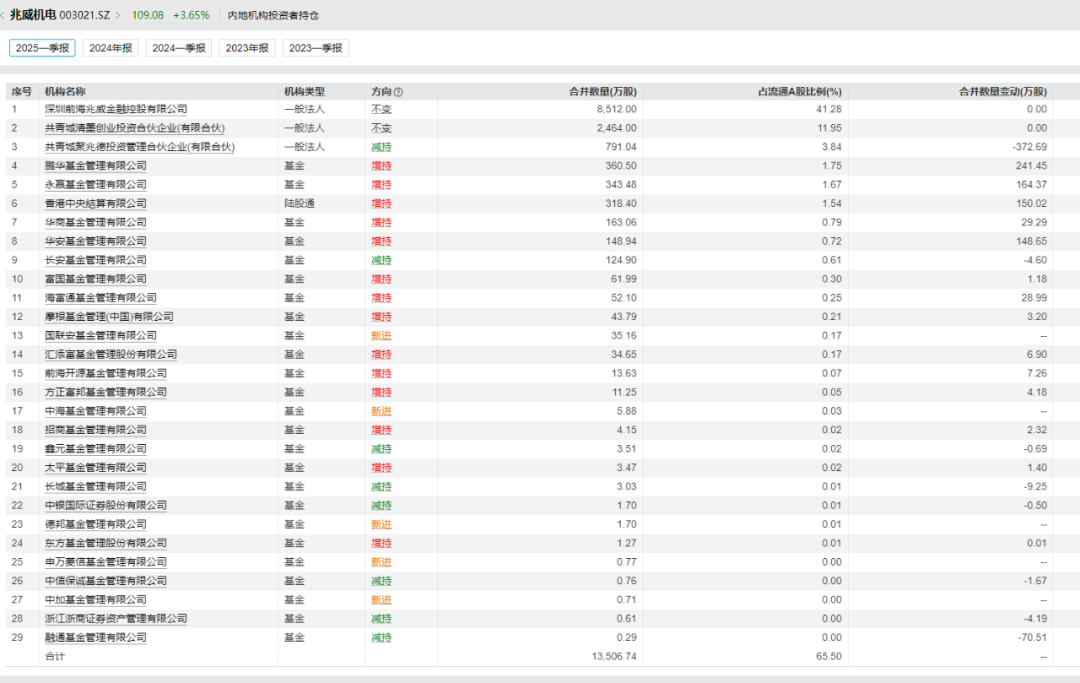This screenshot has height=683, width=1080.
Task: Click the 合并数量(万股) column header
Action: tap(603, 91)
